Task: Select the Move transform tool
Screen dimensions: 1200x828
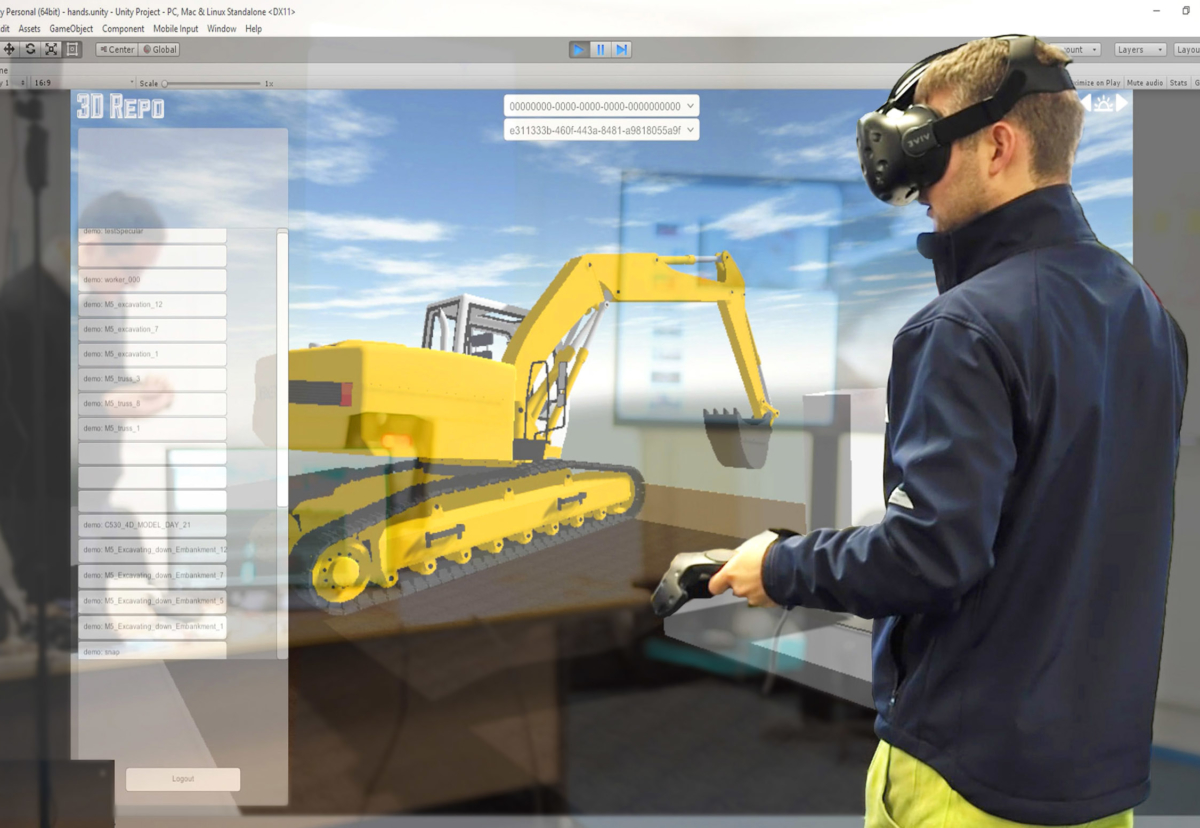Action: click(9, 49)
